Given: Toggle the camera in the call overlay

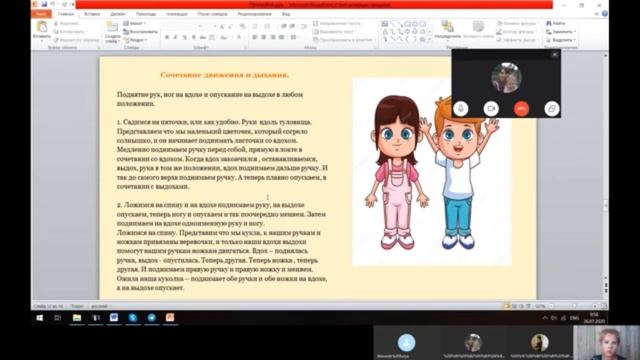Looking at the screenshot, I should (491, 109).
